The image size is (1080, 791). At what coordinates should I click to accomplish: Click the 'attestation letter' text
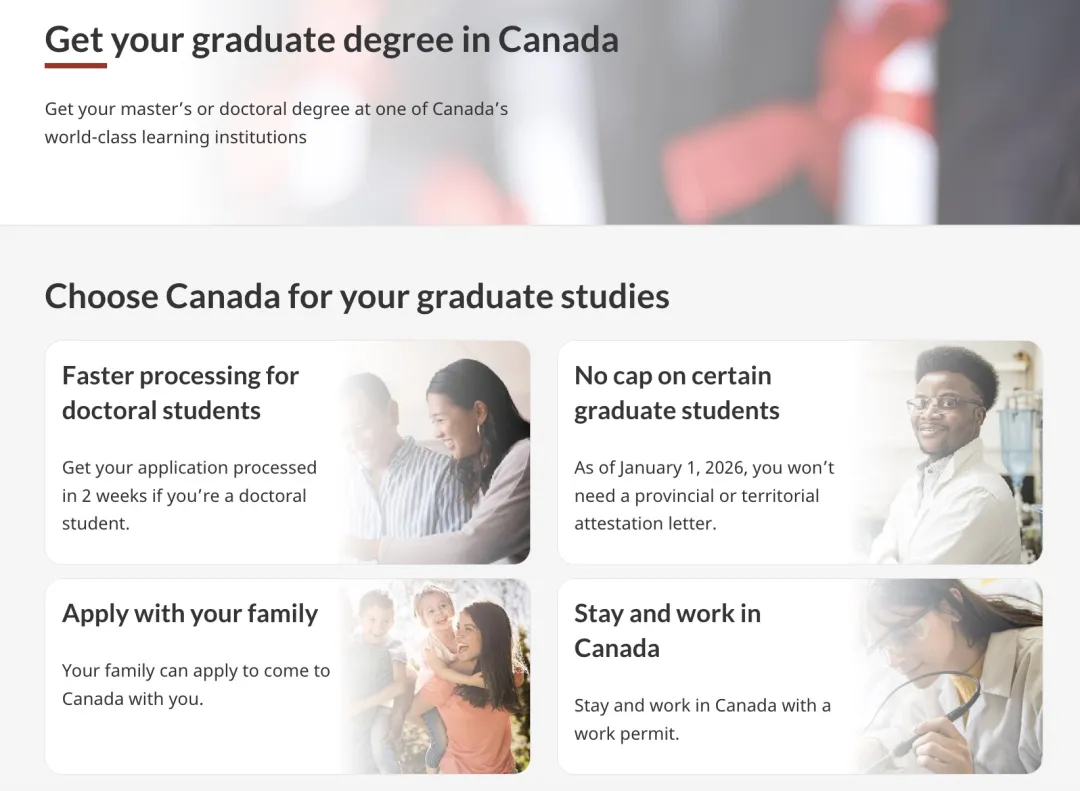[645, 523]
